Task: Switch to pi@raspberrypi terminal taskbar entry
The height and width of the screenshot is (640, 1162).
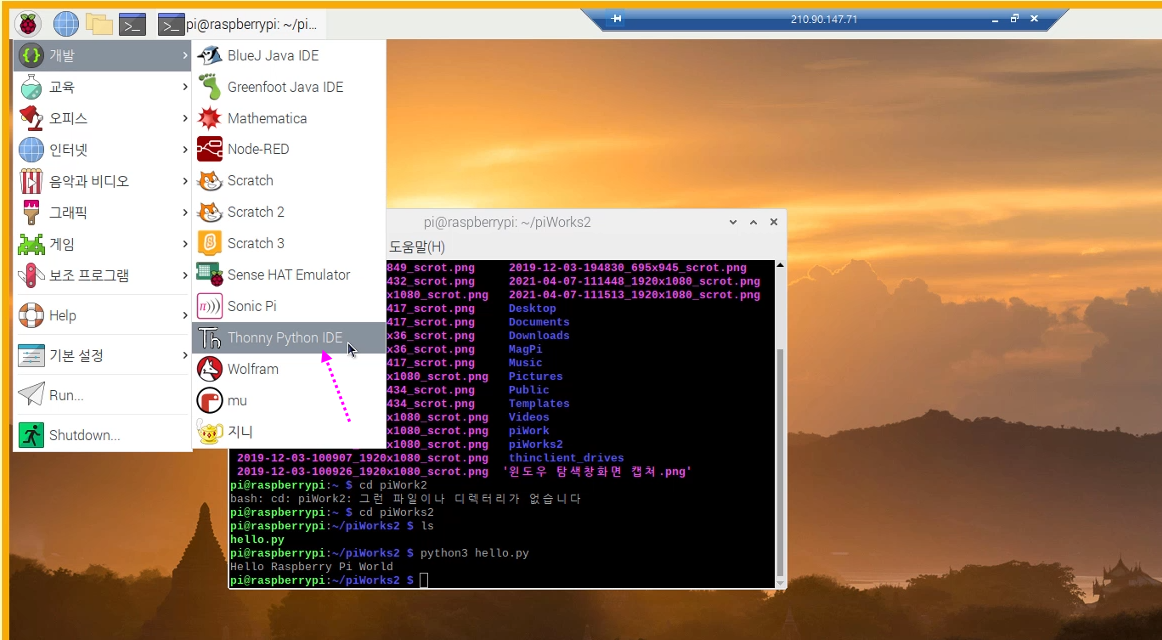Action: 242,24
